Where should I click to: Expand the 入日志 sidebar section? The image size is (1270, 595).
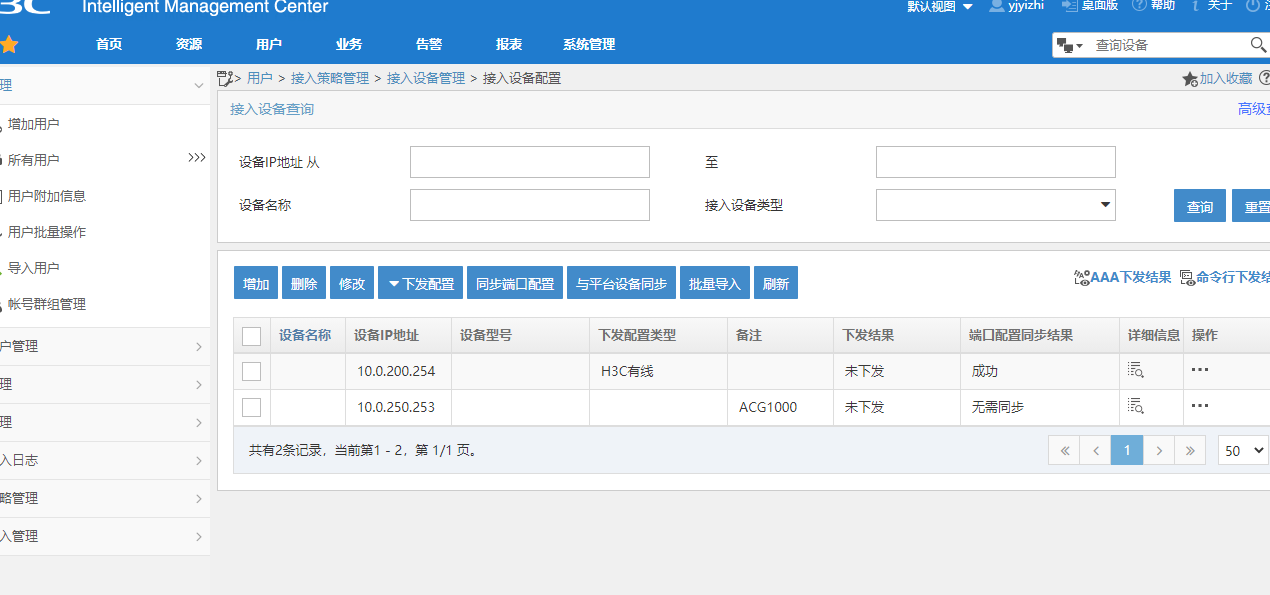click(105, 460)
